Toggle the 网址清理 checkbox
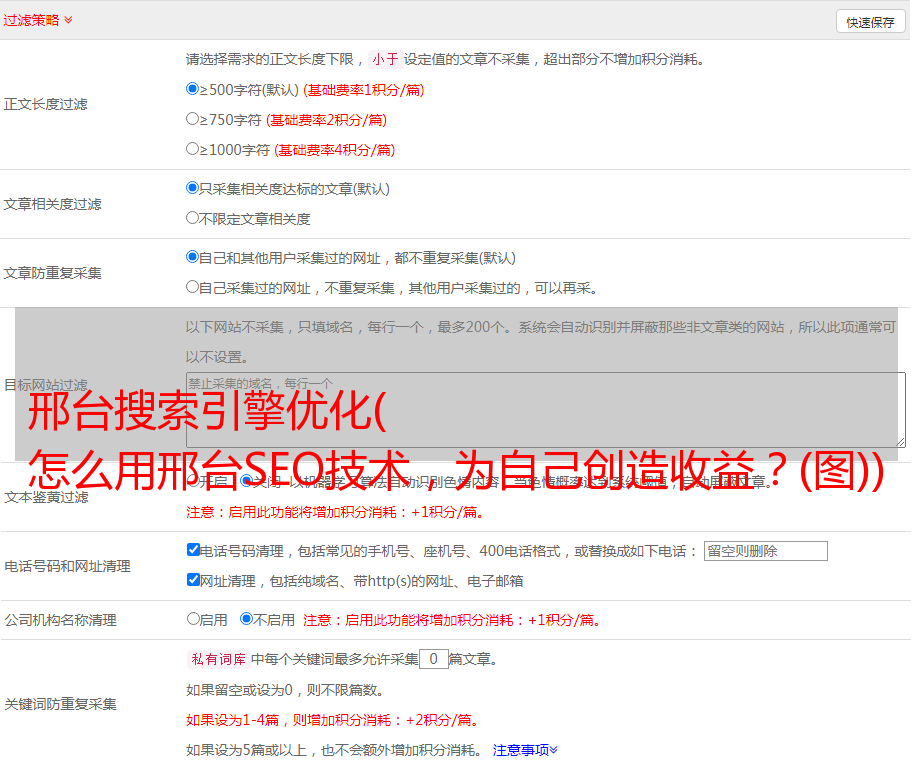This screenshot has width=912, height=768. (193, 580)
